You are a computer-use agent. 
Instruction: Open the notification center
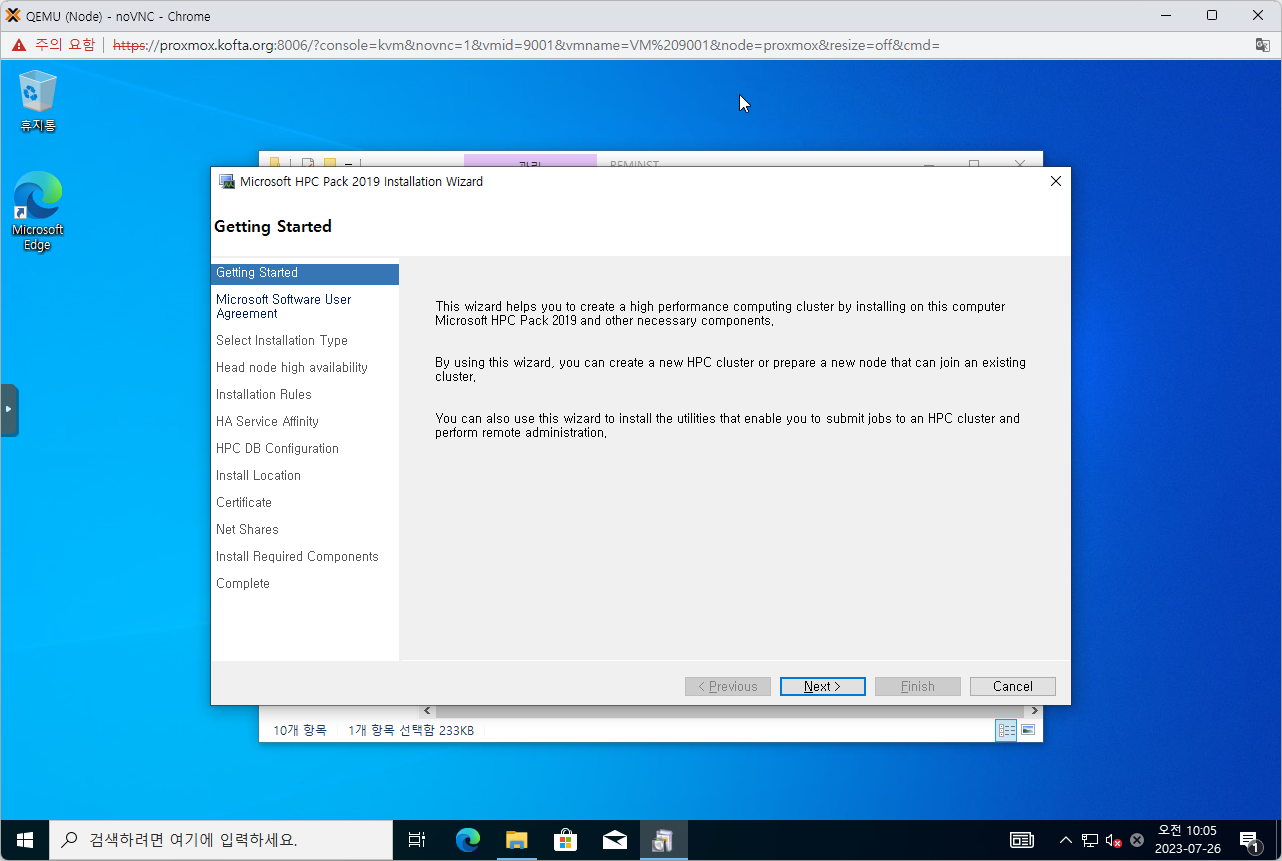1249,840
